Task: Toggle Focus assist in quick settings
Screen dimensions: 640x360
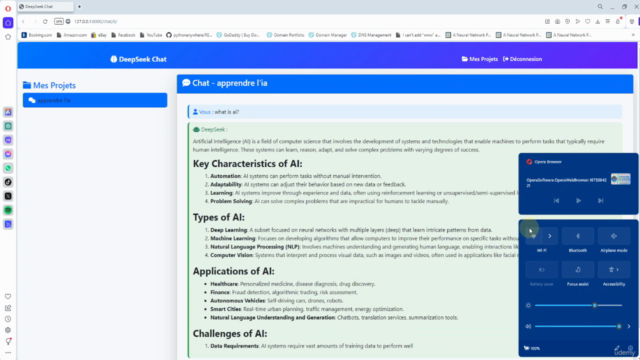Action: [578, 270]
